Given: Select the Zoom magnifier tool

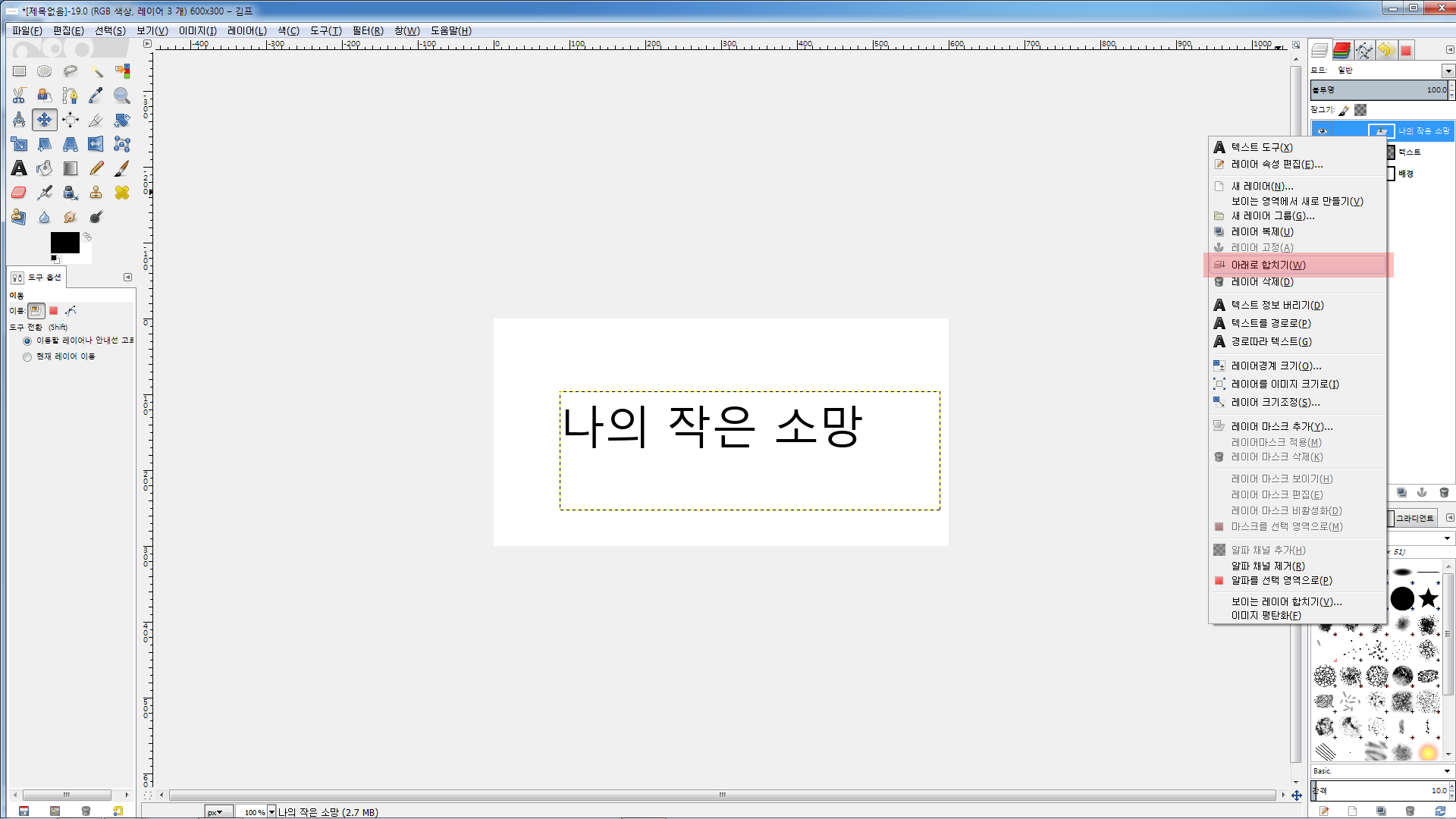Looking at the screenshot, I should tap(122, 96).
